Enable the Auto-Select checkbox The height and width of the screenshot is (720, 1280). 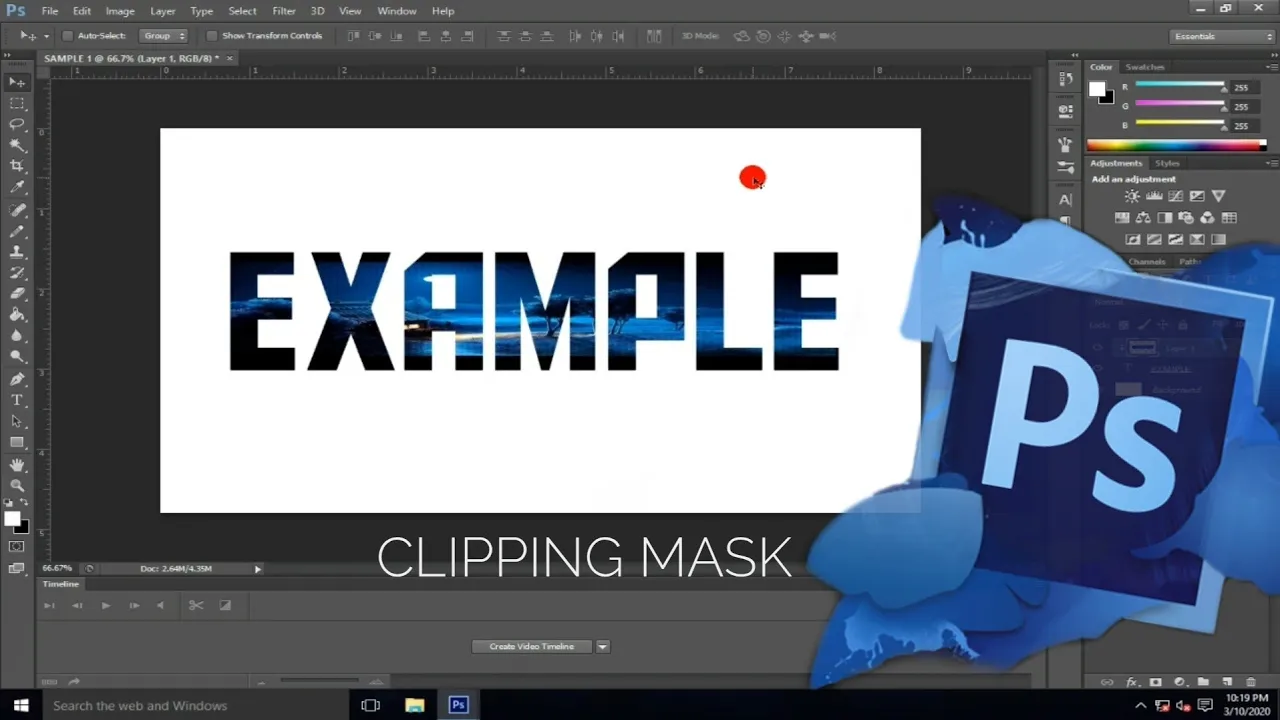click(68, 36)
